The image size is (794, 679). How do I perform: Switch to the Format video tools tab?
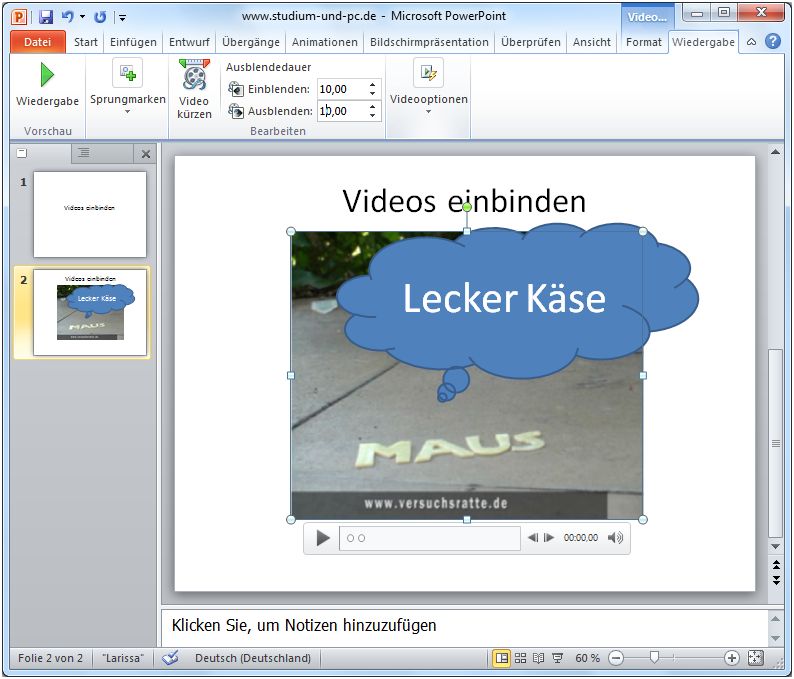644,42
